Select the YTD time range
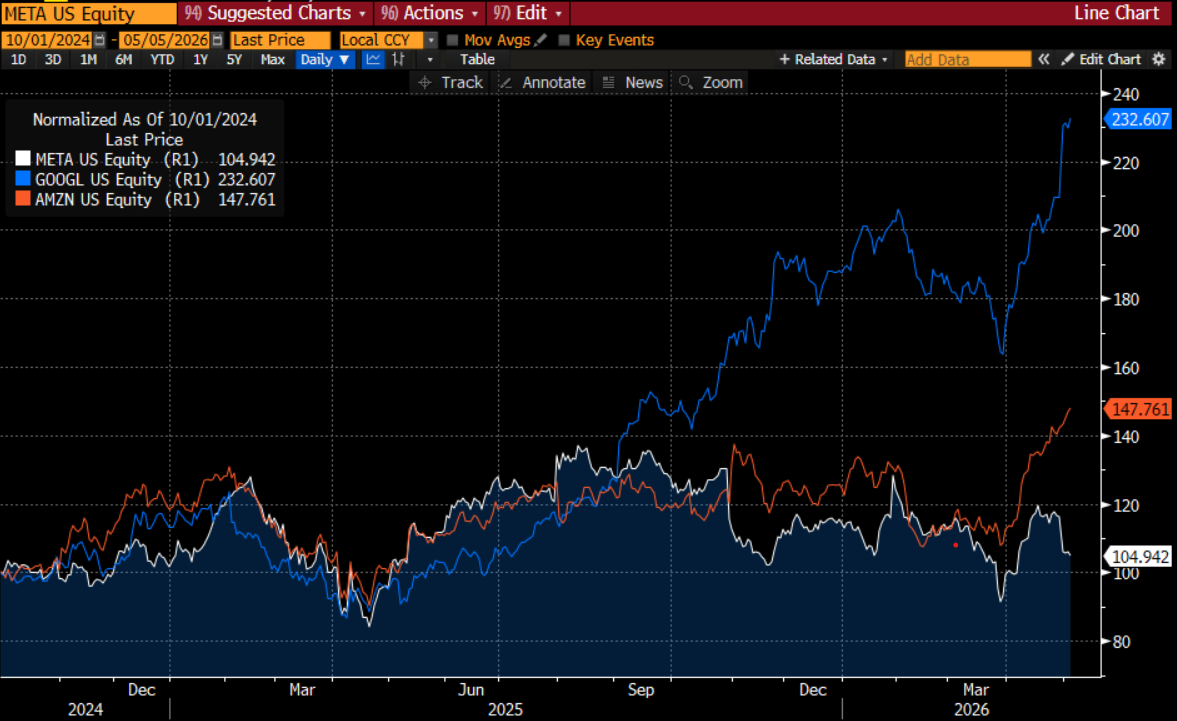This screenshot has width=1177, height=721. pos(161,59)
